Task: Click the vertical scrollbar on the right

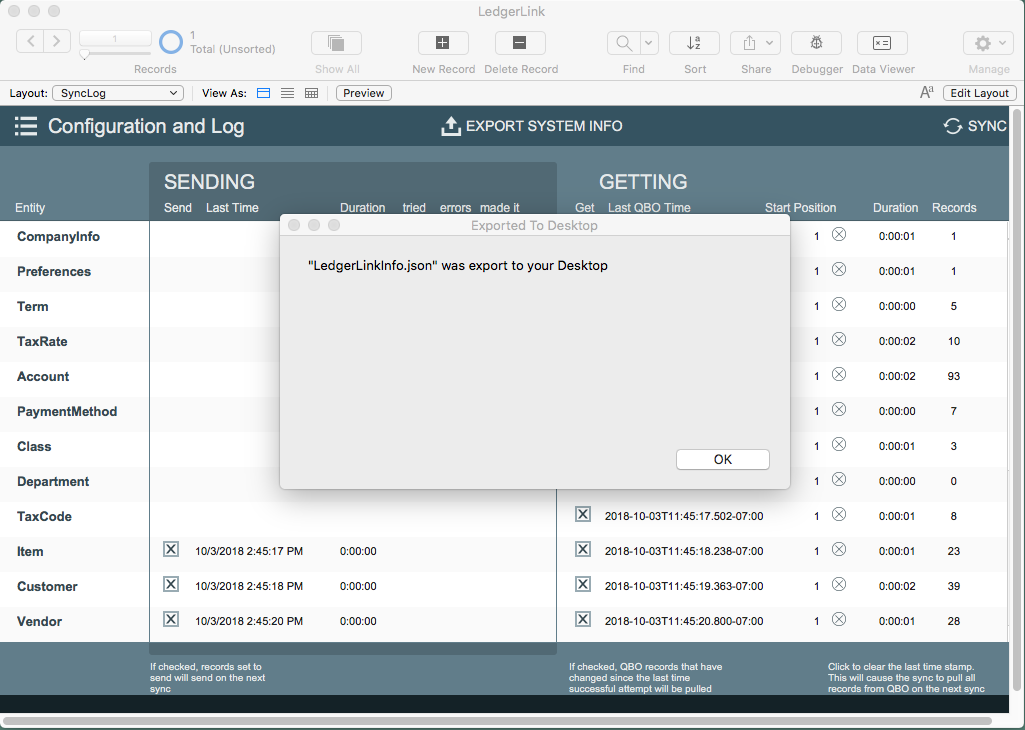Action: coord(1017,399)
